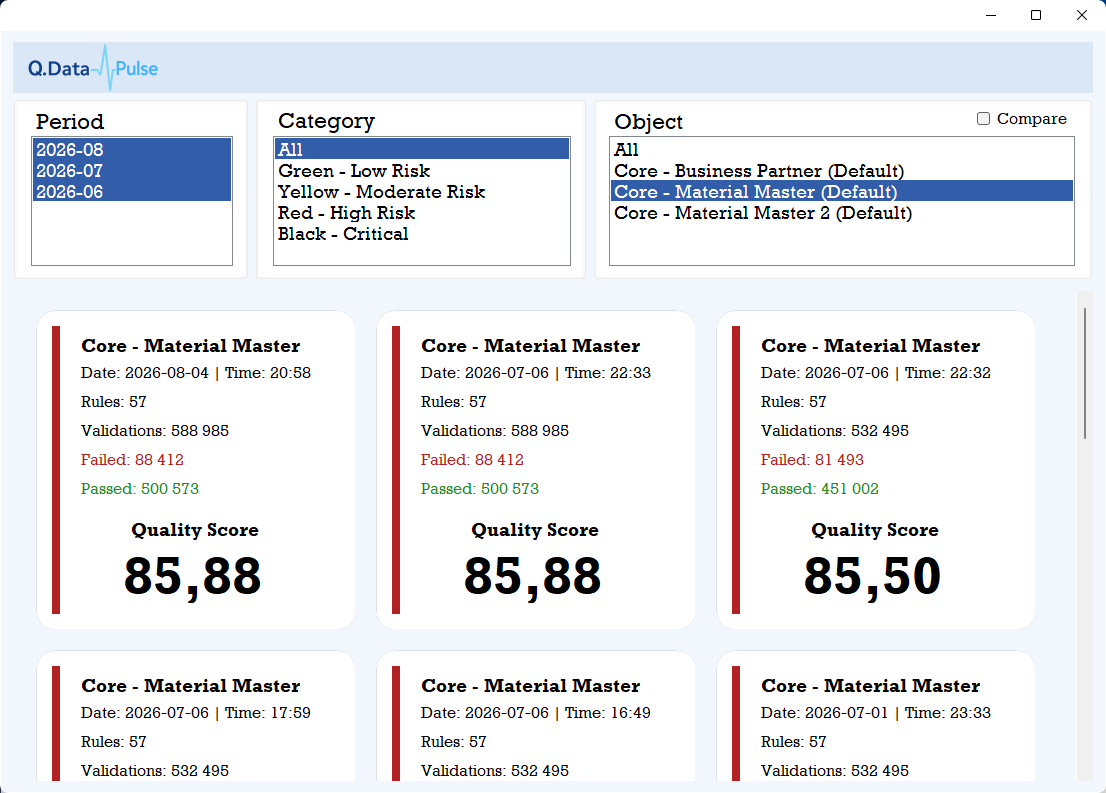Open the card dated 2026-08-04 20:58
1106x793 pixels.
(196, 470)
